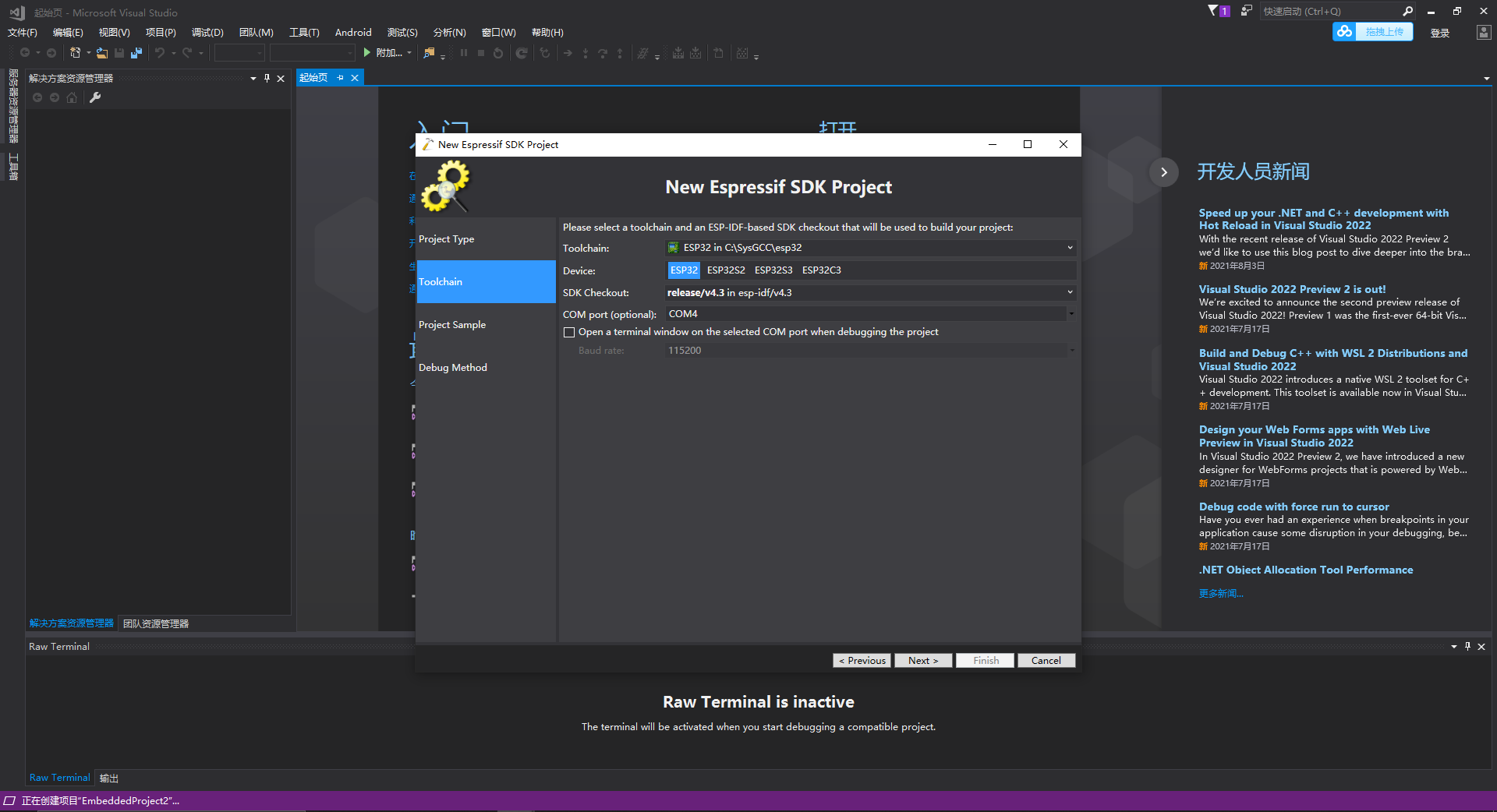Select ESP32S2 device option
1497x812 pixels.
[x=726, y=270]
